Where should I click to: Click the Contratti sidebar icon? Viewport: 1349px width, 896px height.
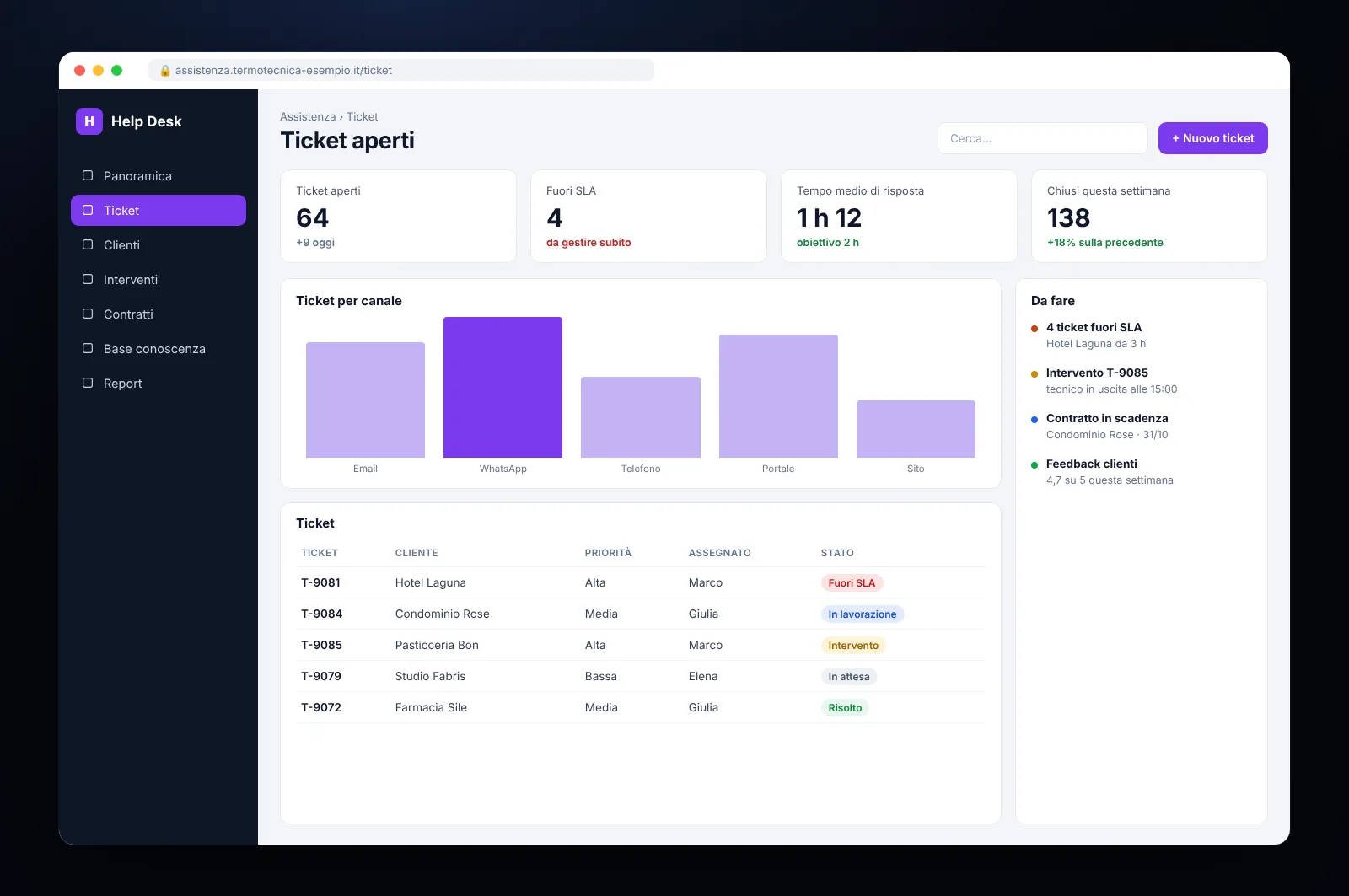[x=88, y=314]
